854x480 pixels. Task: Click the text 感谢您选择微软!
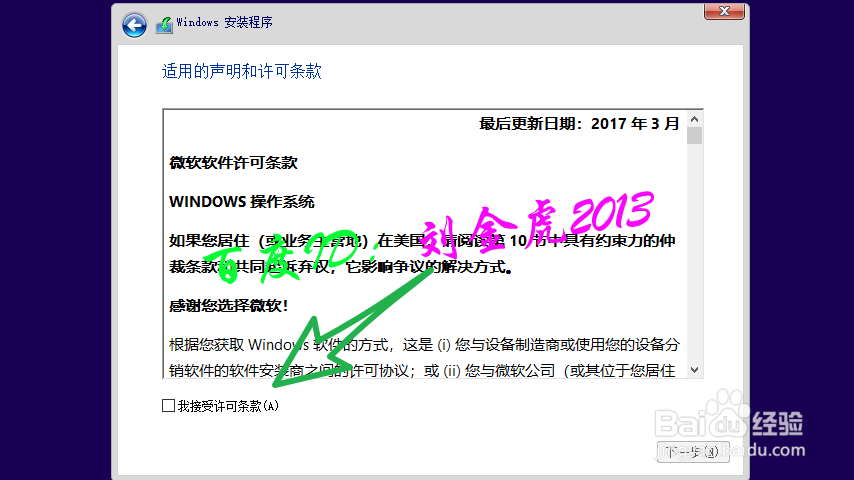tap(229, 306)
